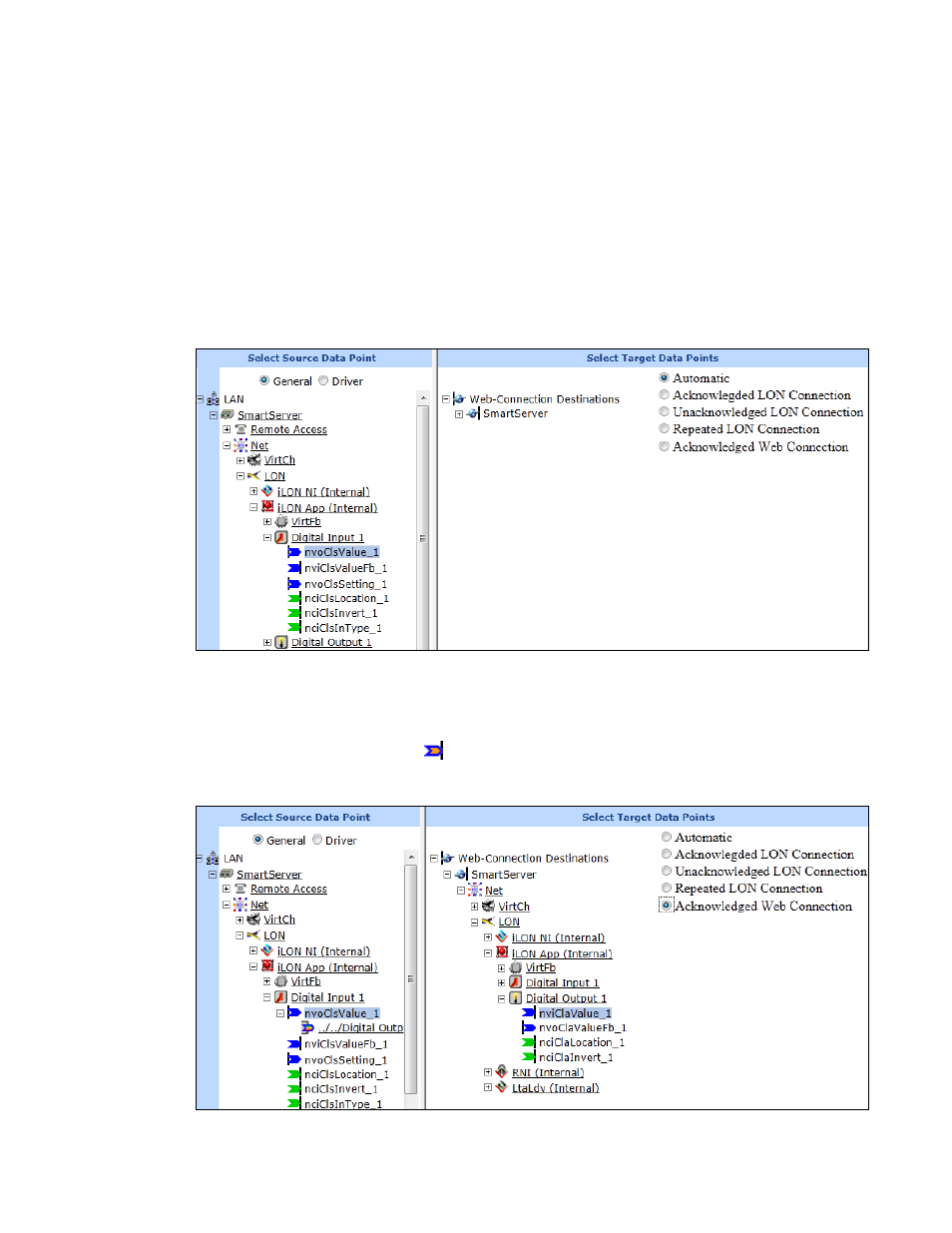Expand Digital Output 1 in upper source tree
The height and width of the screenshot is (1233, 952).
click(x=267, y=642)
